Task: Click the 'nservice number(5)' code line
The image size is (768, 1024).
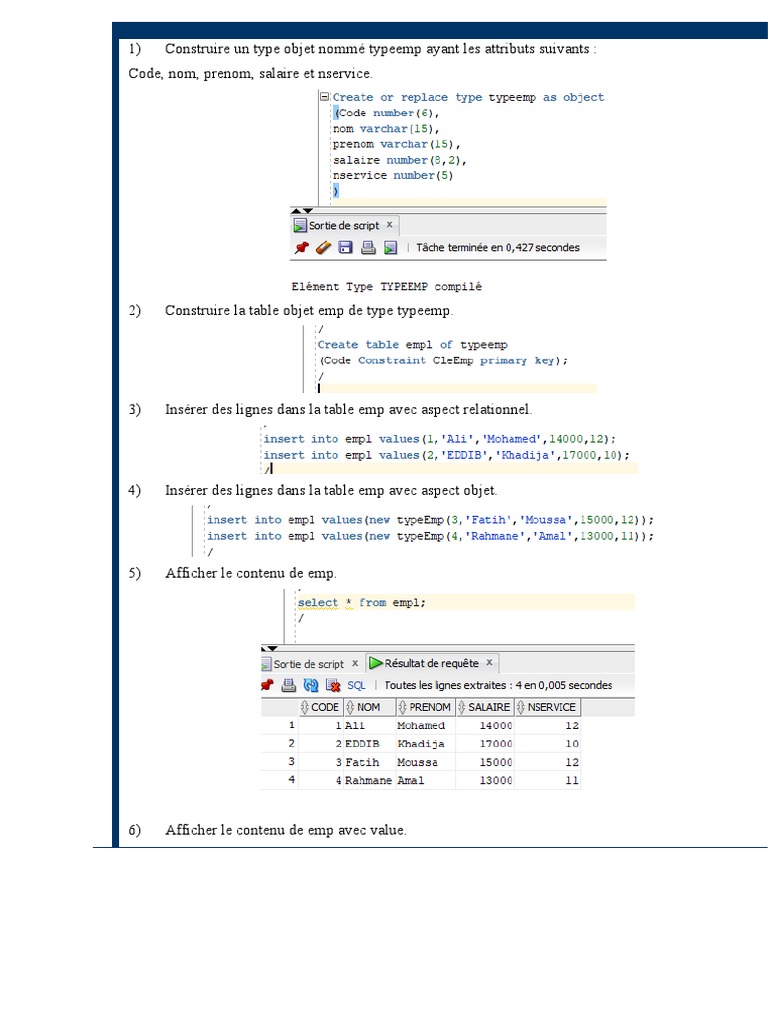Action: (x=392, y=175)
